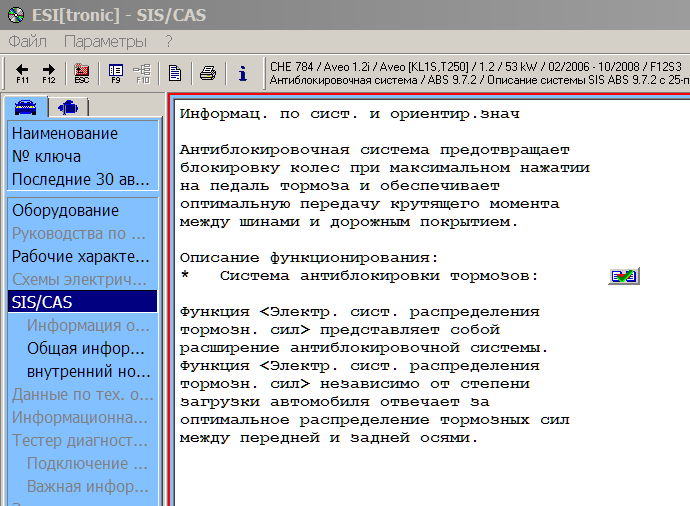Open the ? help menu

tap(169, 41)
